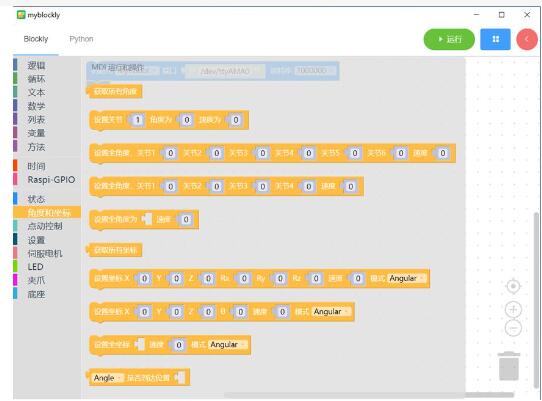Screen dimensions: 542x401
Task: Open the blue grid layout icon button
Action: 495,39
